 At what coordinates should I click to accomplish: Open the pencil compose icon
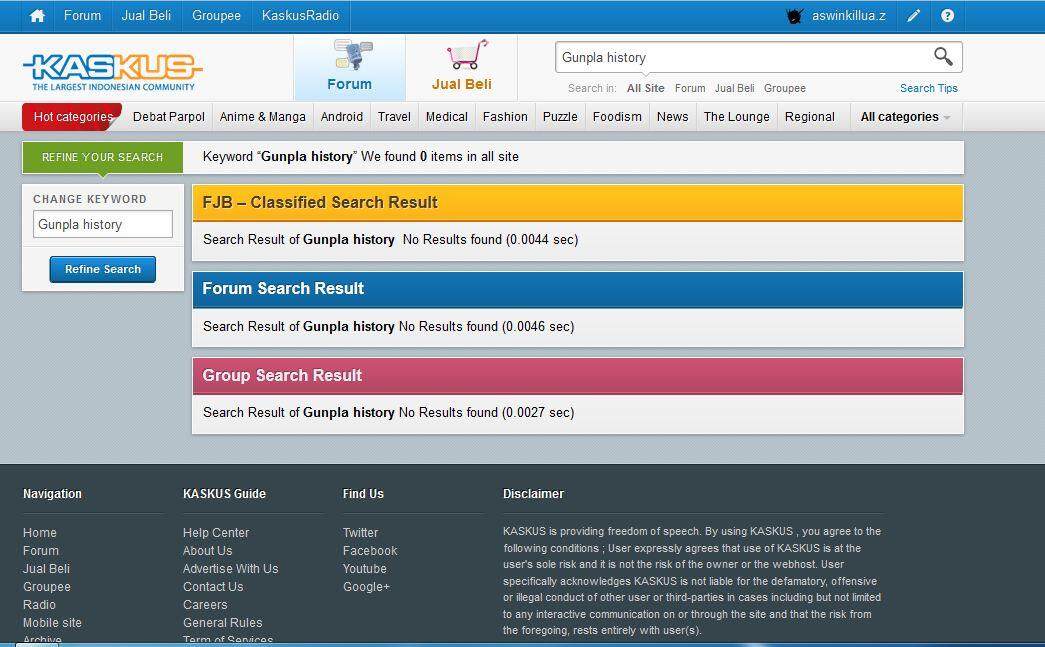(x=914, y=15)
